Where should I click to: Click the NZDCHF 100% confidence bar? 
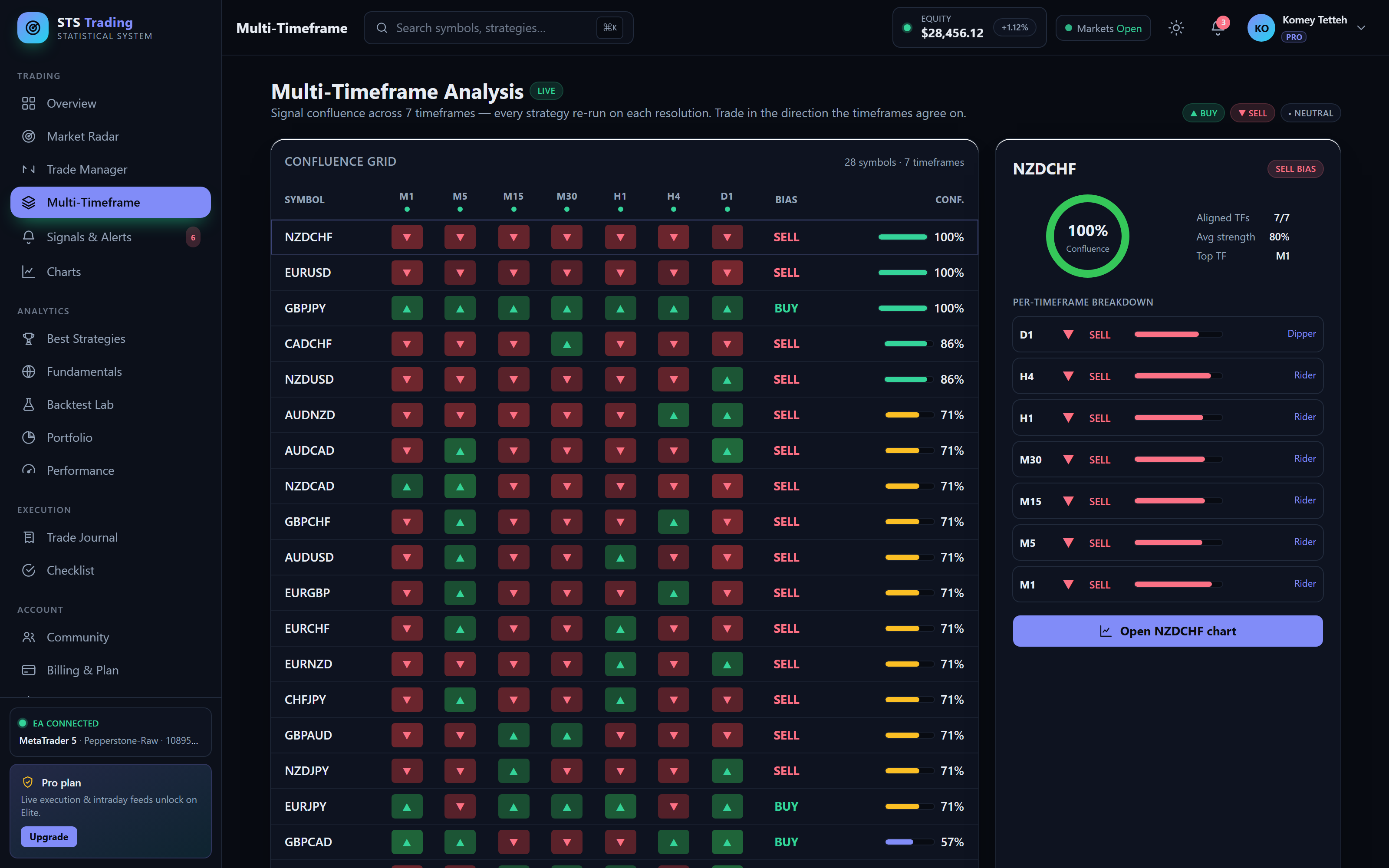902,237
